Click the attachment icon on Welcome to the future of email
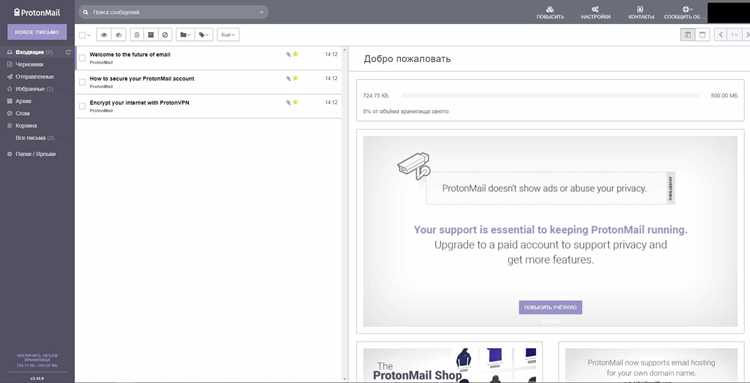The width and height of the screenshot is (750, 383). coord(288,55)
